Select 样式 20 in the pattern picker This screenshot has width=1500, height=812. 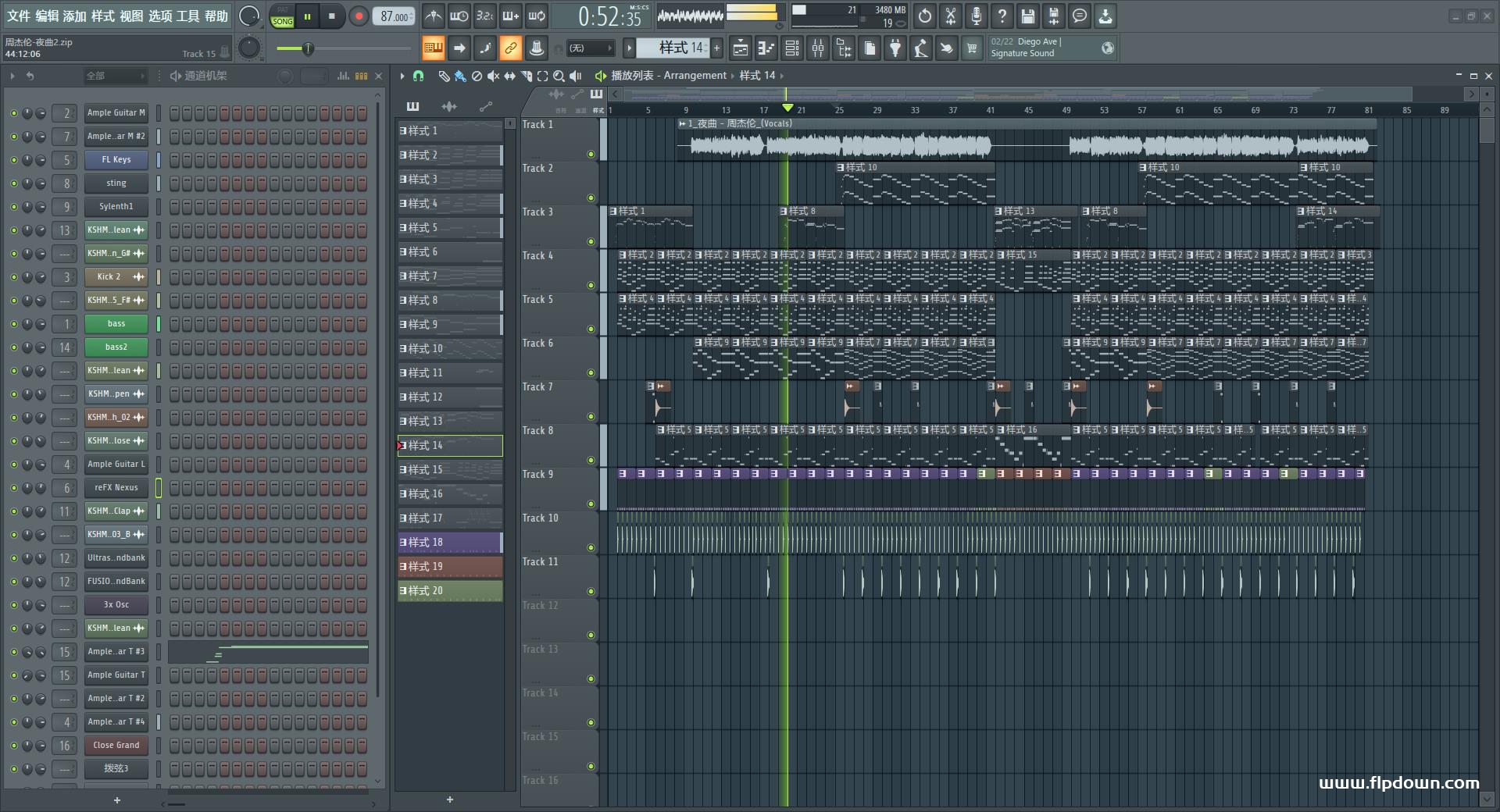[x=450, y=591]
